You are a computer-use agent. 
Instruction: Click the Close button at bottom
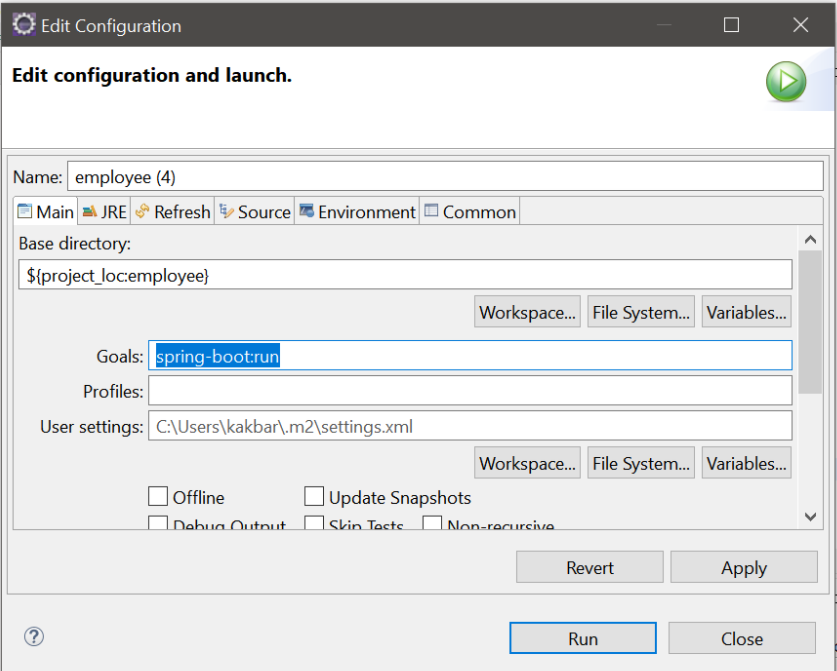pyautogui.click(x=742, y=638)
